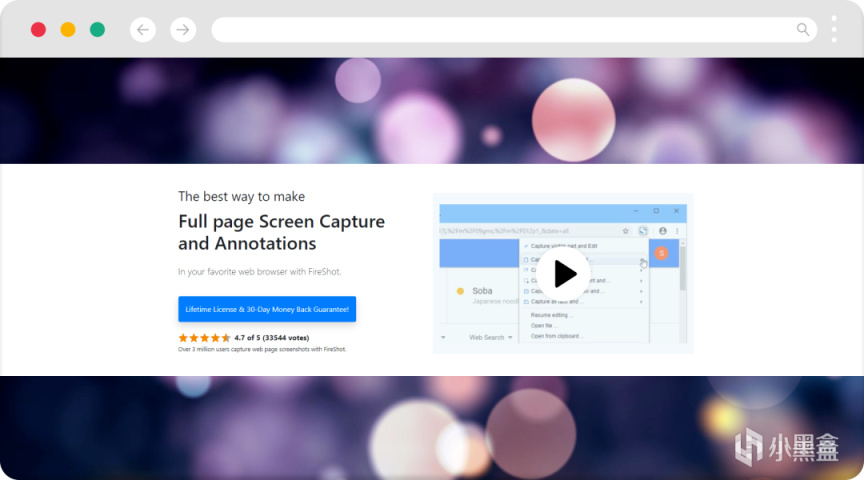864x480 pixels.
Task: Focus the browser address bar
Action: pos(514,30)
